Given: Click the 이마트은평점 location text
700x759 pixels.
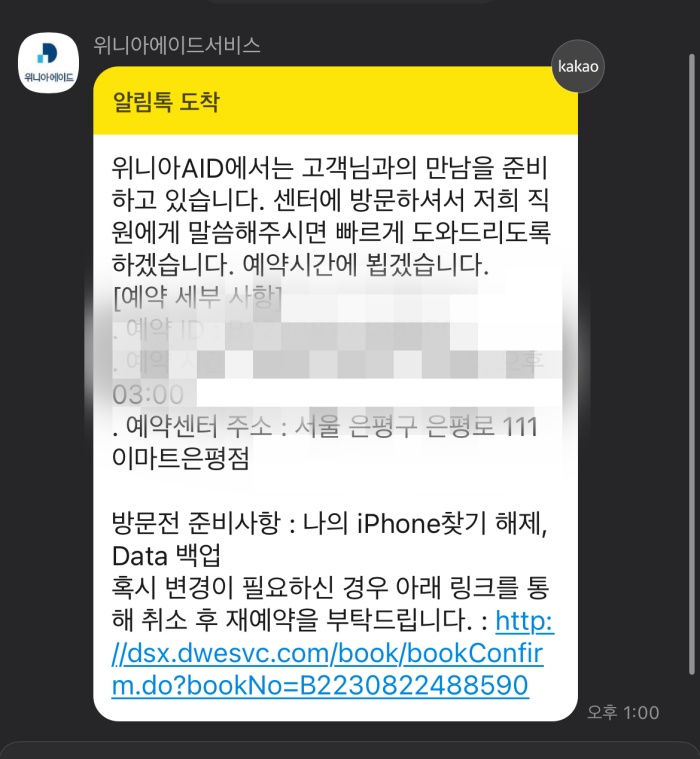Looking at the screenshot, I should tap(181, 458).
